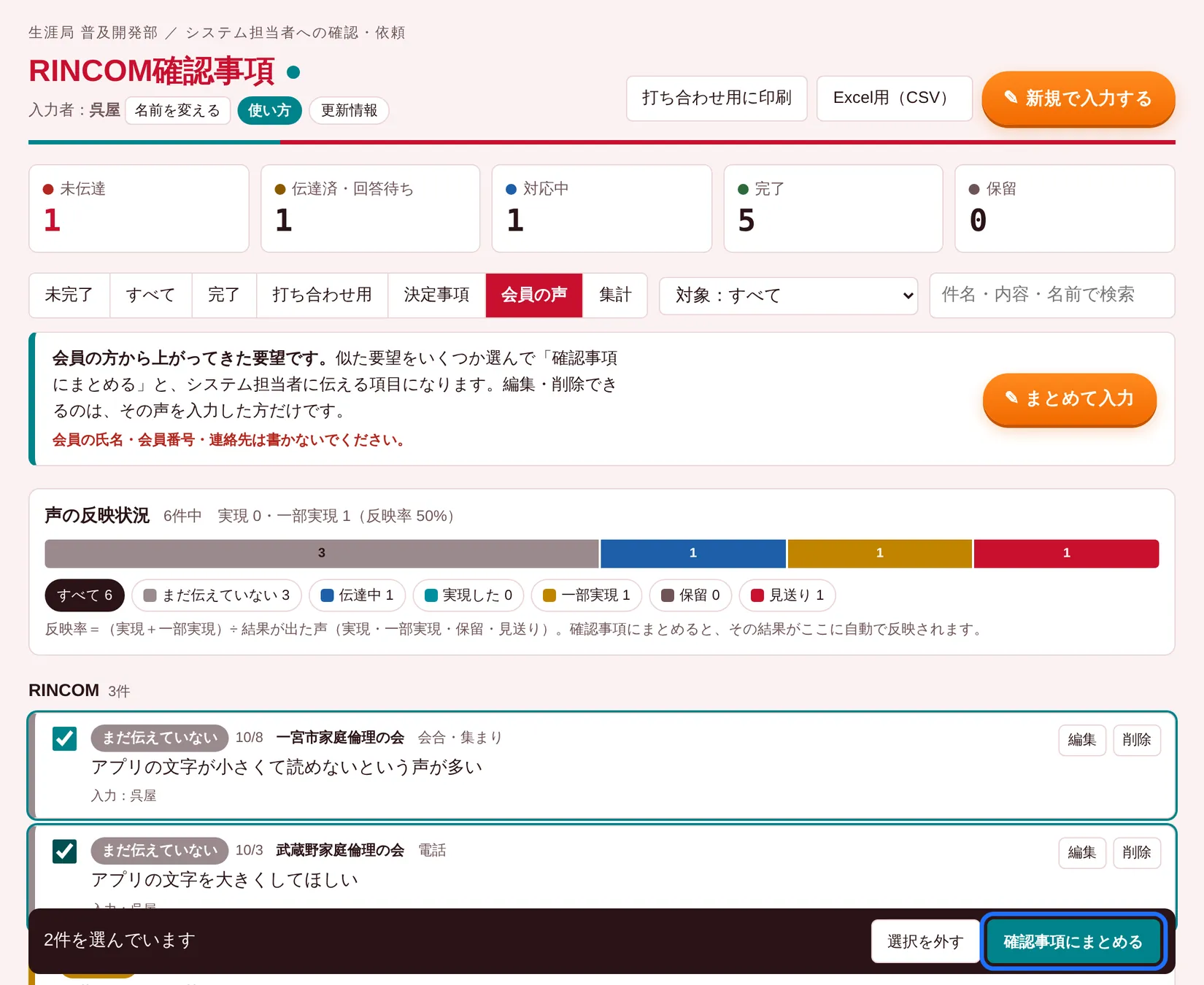Click 名前を変える button
This screenshot has height=985, width=1204.
point(177,110)
